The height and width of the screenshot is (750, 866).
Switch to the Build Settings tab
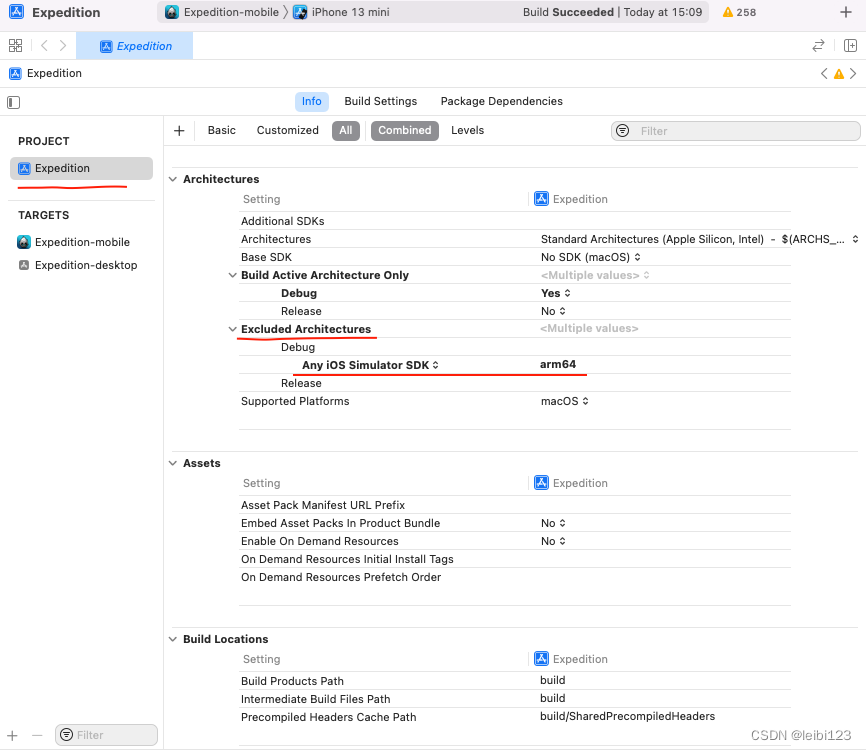click(x=381, y=102)
